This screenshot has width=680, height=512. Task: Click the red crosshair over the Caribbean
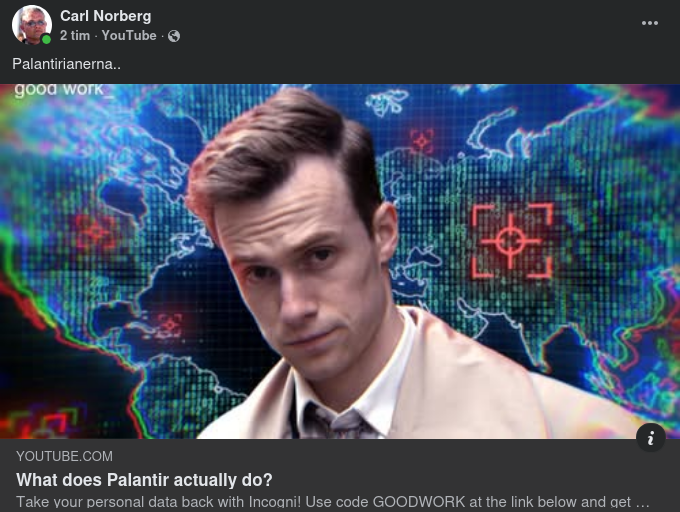[170, 325]
